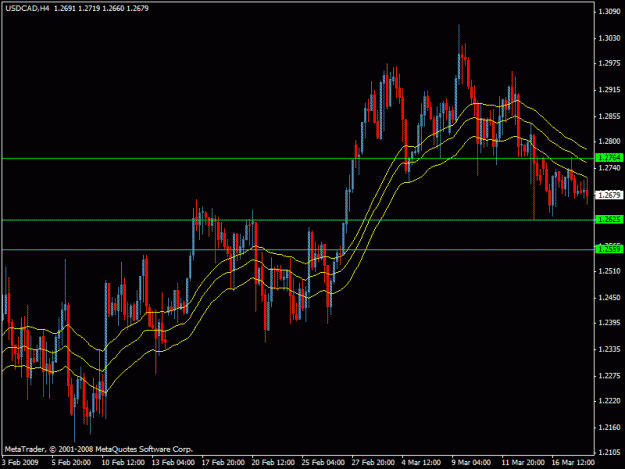
Task: Select the topmost green horizontal line on chart
Action: pos(297,159)
